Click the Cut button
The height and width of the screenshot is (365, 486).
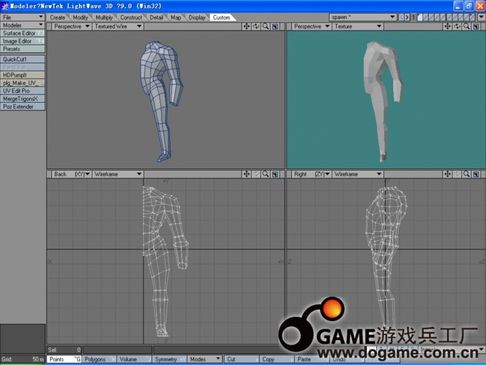click(242, 359)
